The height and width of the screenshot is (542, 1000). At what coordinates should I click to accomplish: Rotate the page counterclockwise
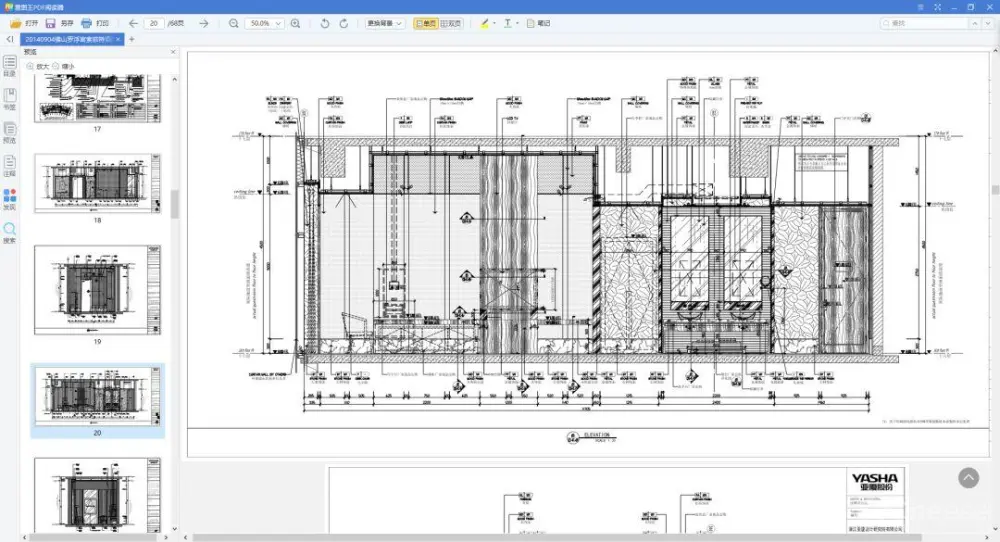(x=324, y=23)
